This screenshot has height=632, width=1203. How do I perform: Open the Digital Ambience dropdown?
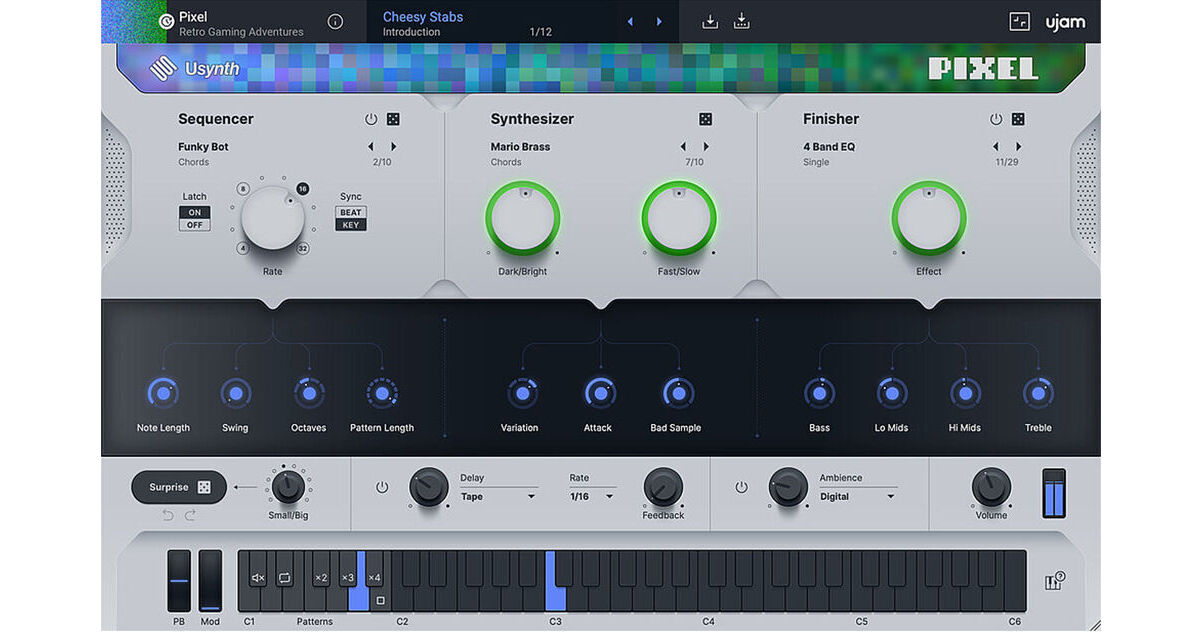click(855, 495)
